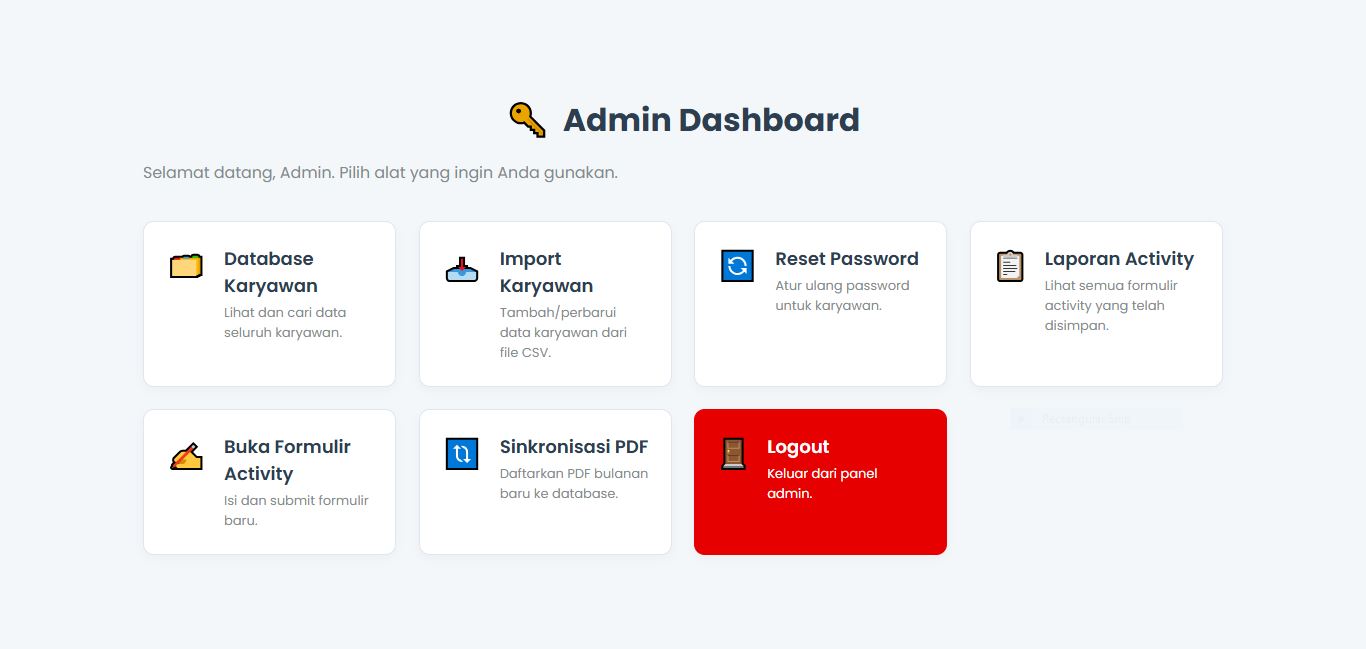The height and width of the screenshot is (649, 1366).
Task: Click the Selamat datang welcome message
Action: click(x=378, y=172)
